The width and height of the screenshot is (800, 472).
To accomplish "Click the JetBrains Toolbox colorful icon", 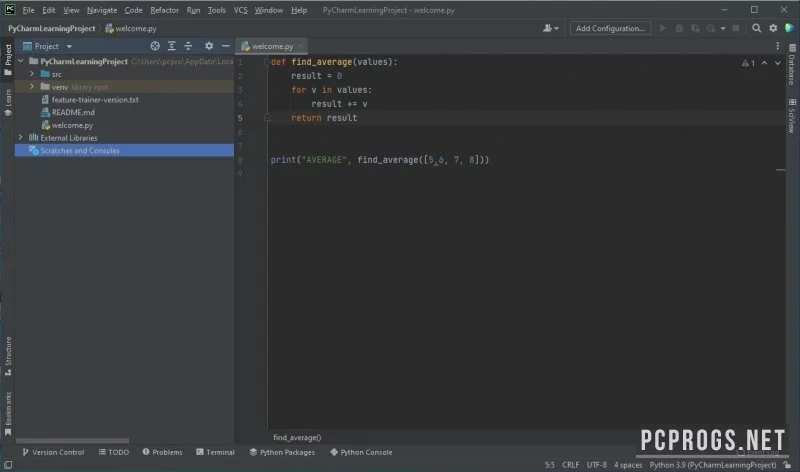I will pos(790,28).
